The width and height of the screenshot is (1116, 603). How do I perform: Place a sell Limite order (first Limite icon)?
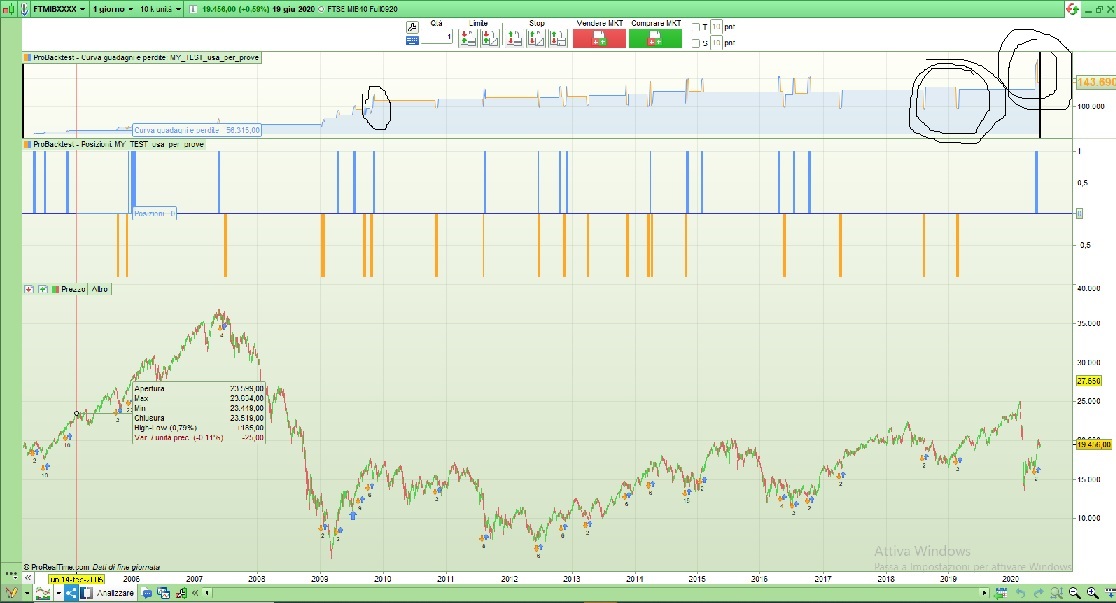(468, 38)
